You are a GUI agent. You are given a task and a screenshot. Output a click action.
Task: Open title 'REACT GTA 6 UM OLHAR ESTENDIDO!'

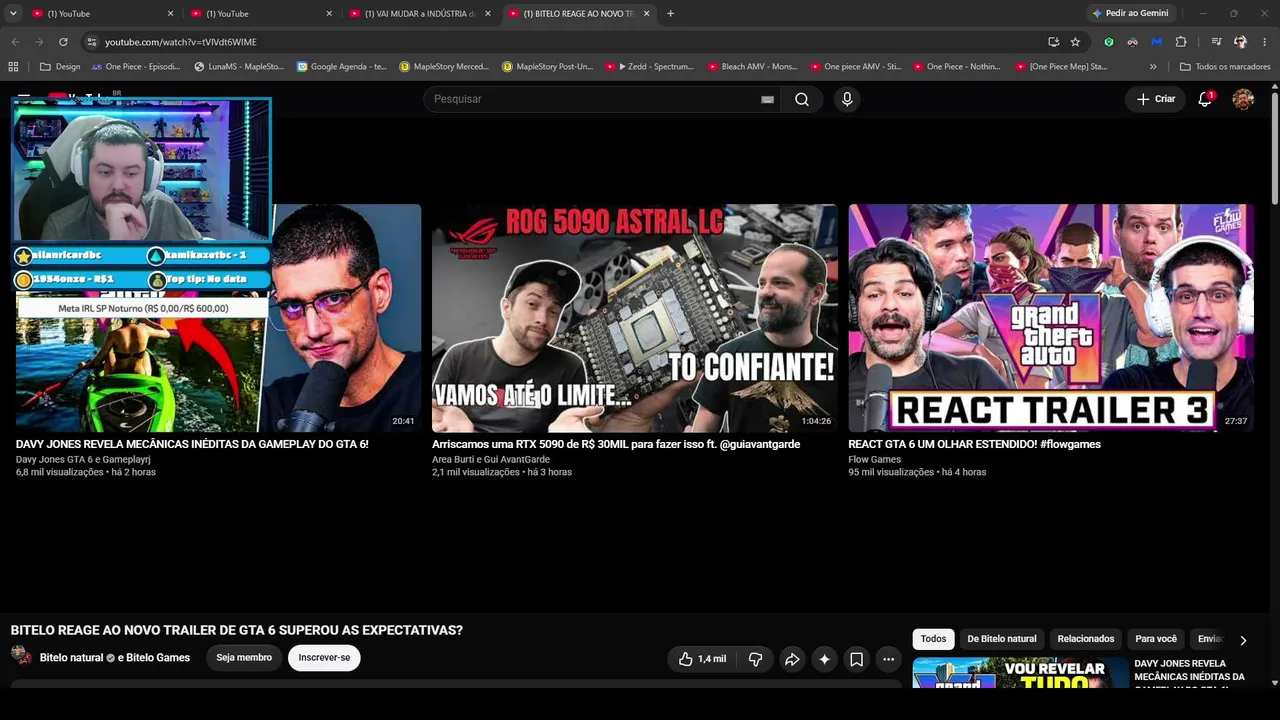(974, 444)
